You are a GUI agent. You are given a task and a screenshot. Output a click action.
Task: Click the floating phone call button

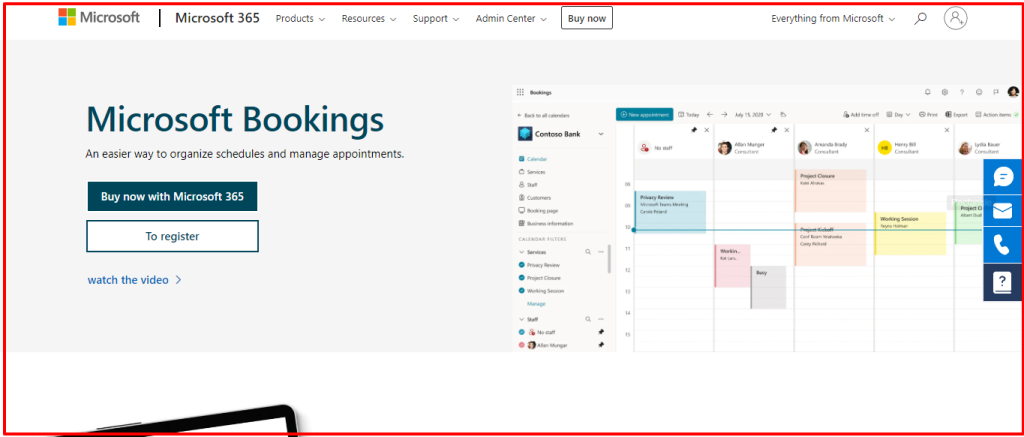[1003, 245]
